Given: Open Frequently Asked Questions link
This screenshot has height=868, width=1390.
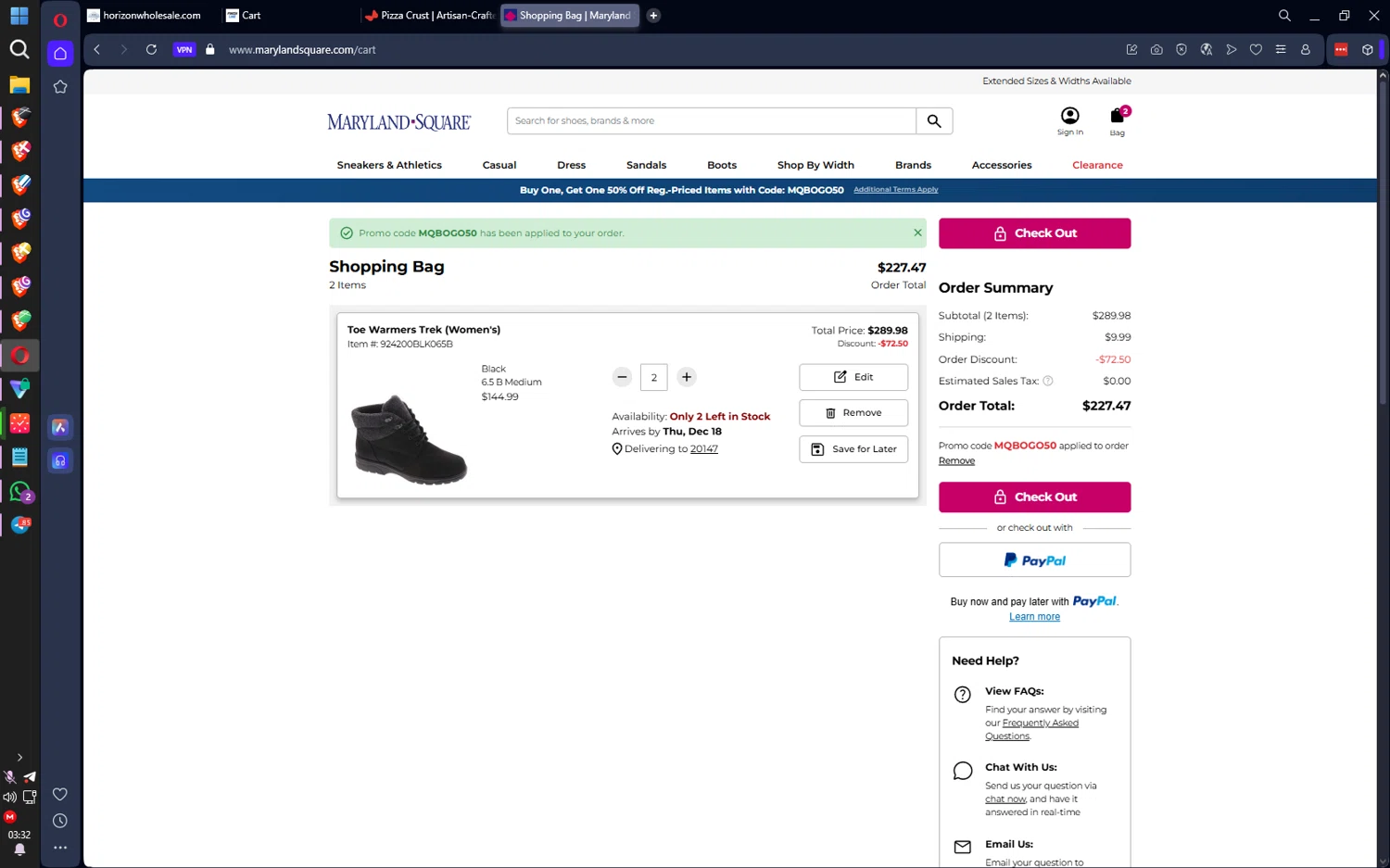Looking at the screenshot, I should click(1031, 730).
